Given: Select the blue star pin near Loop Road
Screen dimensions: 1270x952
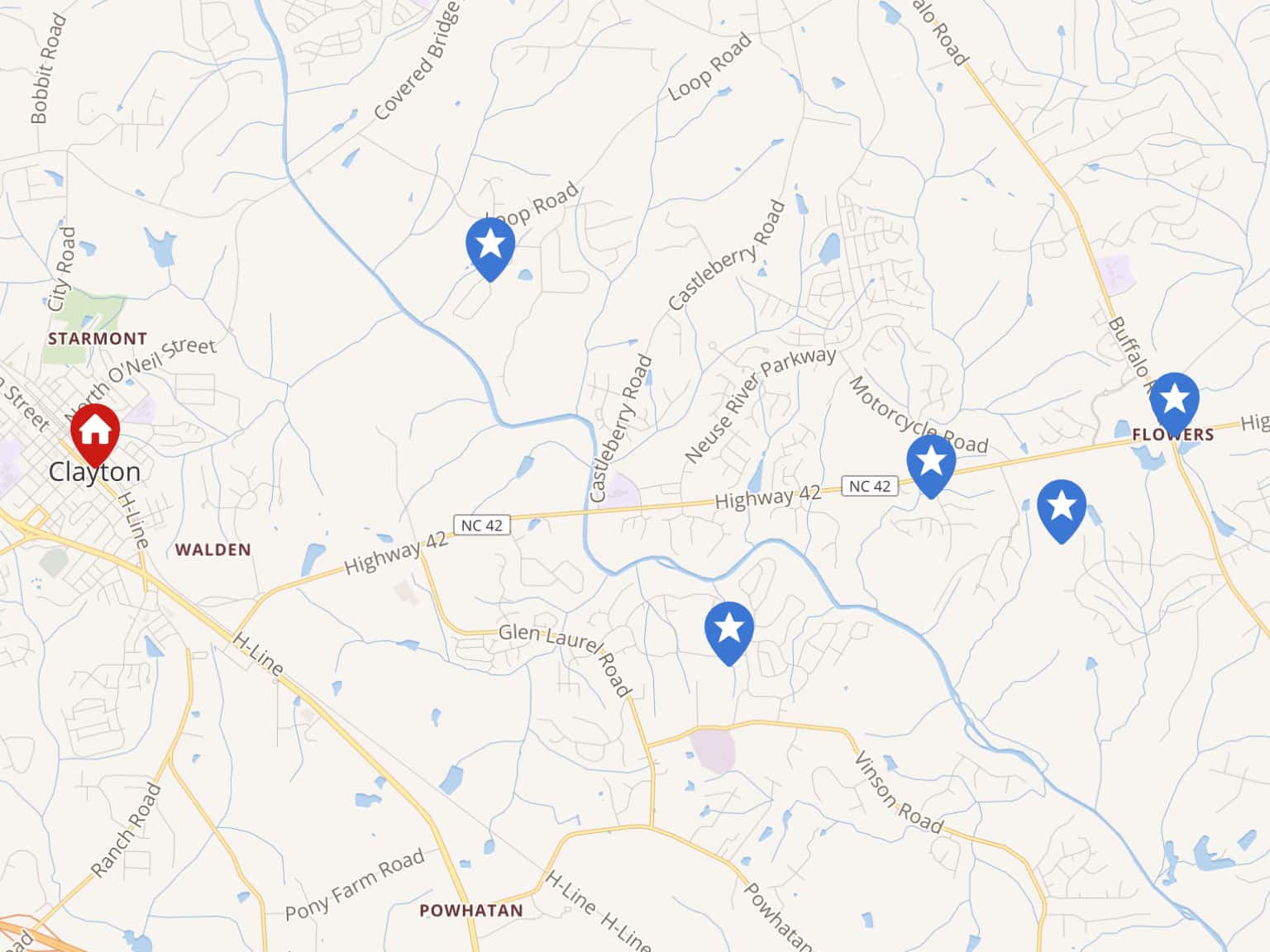Looking at the screenshot, I should coord(490,249).
